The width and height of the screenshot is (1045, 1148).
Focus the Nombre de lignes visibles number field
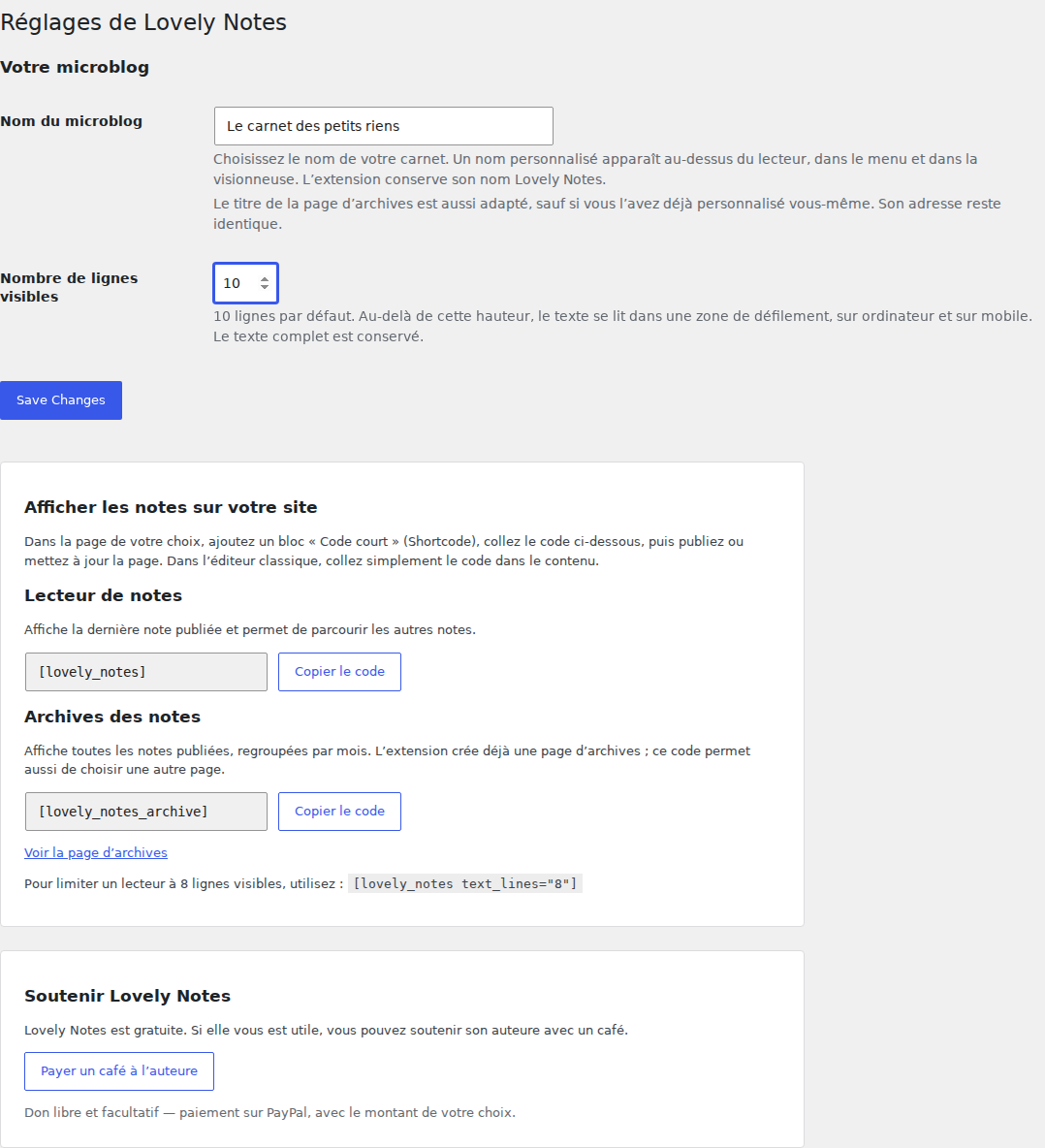tap(245, 283)
